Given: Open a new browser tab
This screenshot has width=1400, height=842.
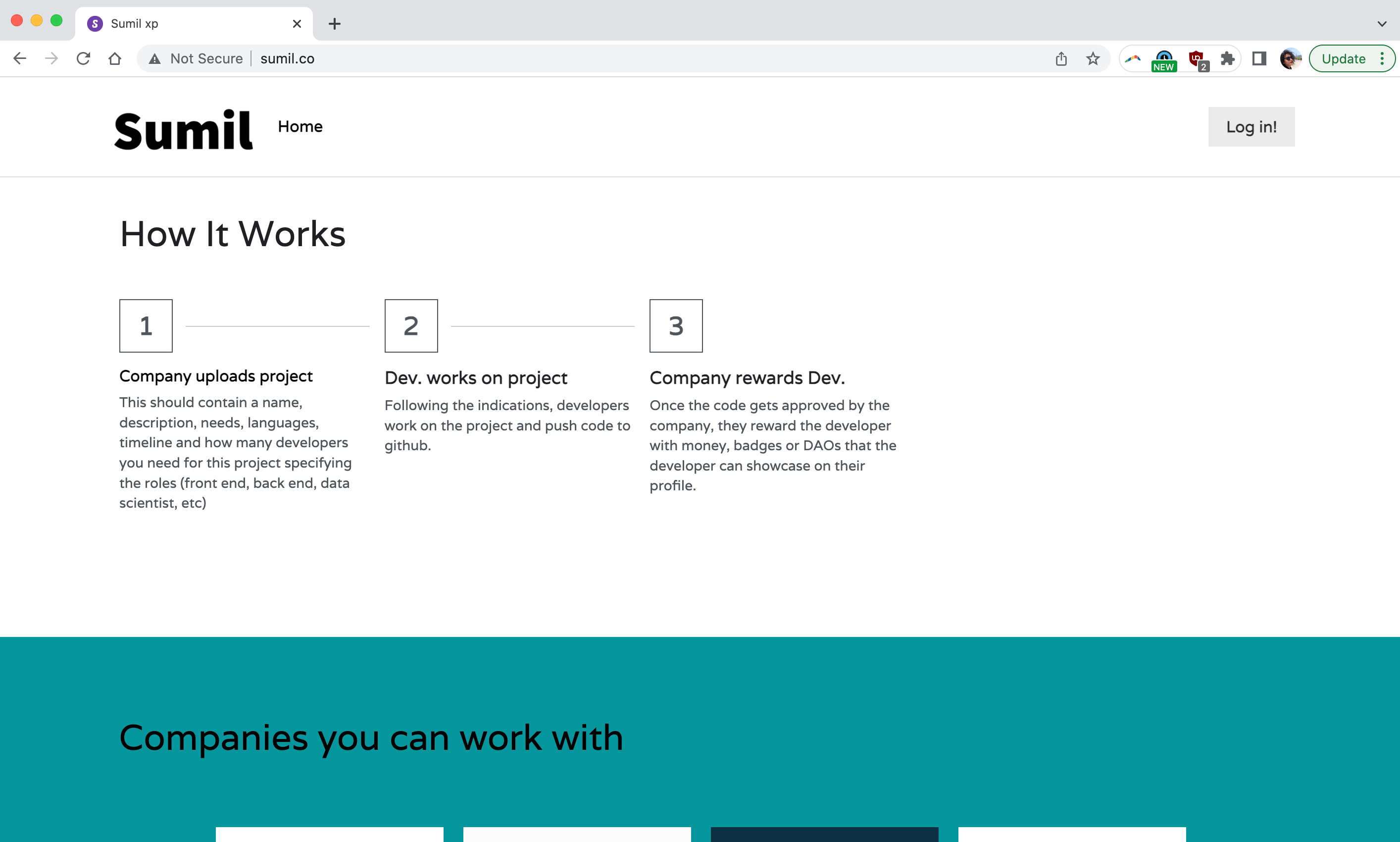Looking at the screenshot, I should tap(335, 24).
